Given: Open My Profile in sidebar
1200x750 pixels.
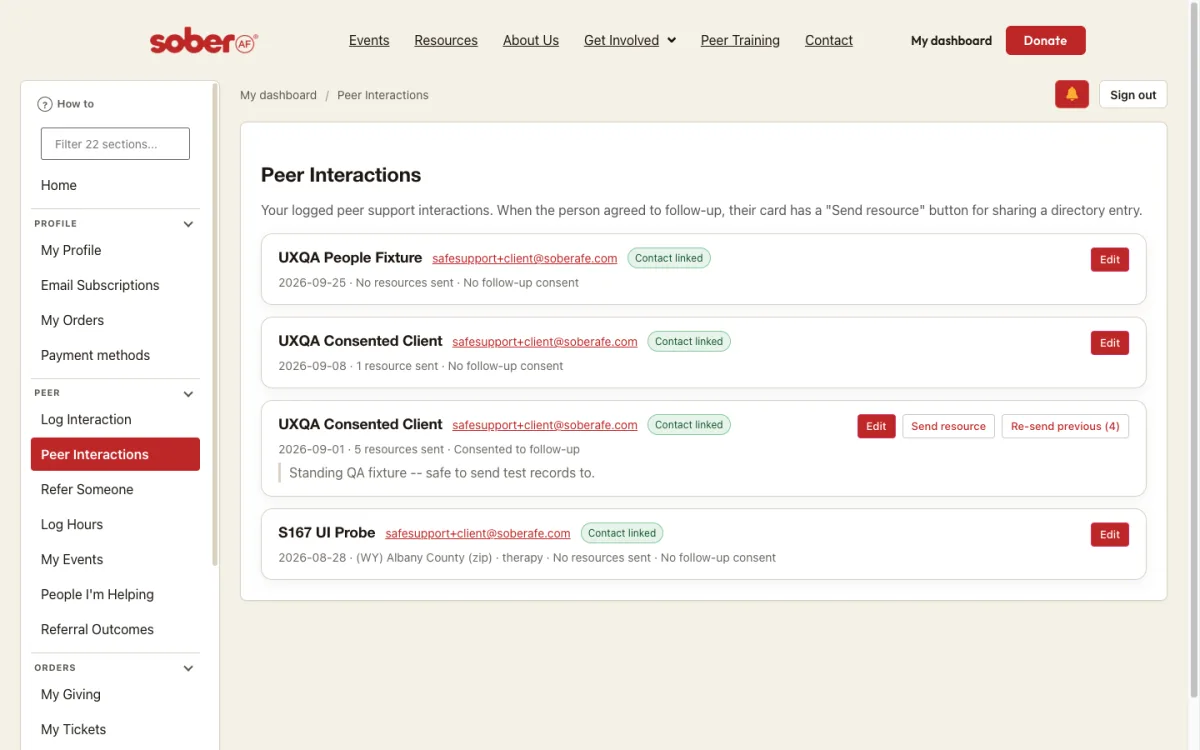Looking at the screenshot, I should tap(115, 250).
